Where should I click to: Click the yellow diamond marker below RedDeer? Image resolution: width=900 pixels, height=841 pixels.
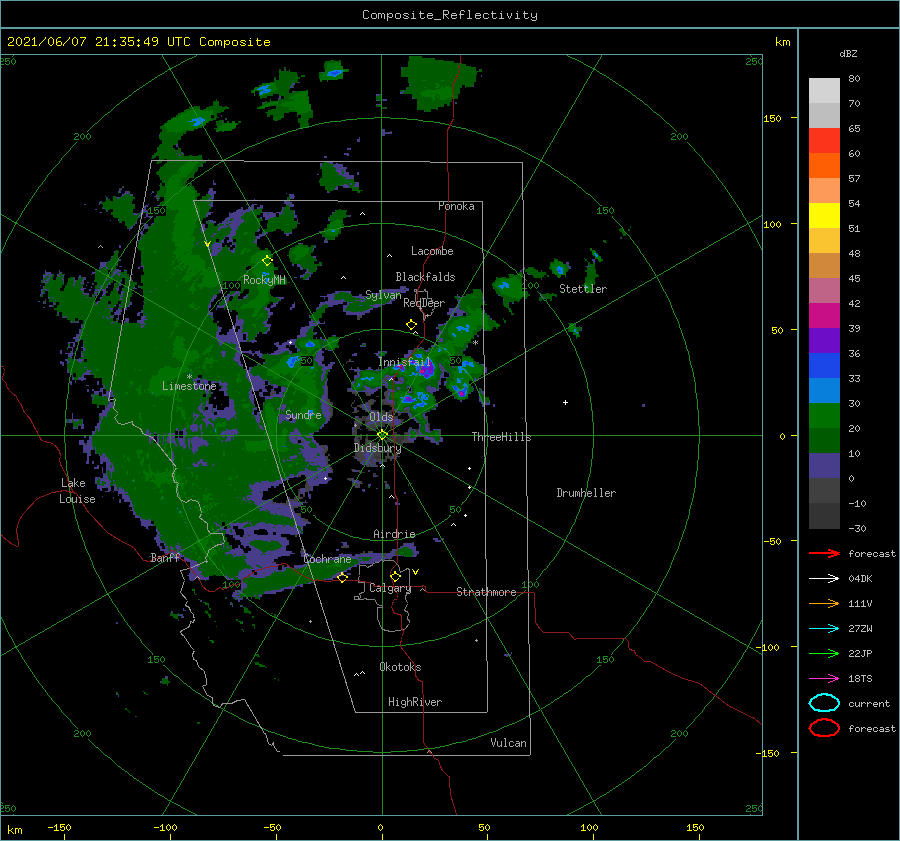click(x=411, y=324)
